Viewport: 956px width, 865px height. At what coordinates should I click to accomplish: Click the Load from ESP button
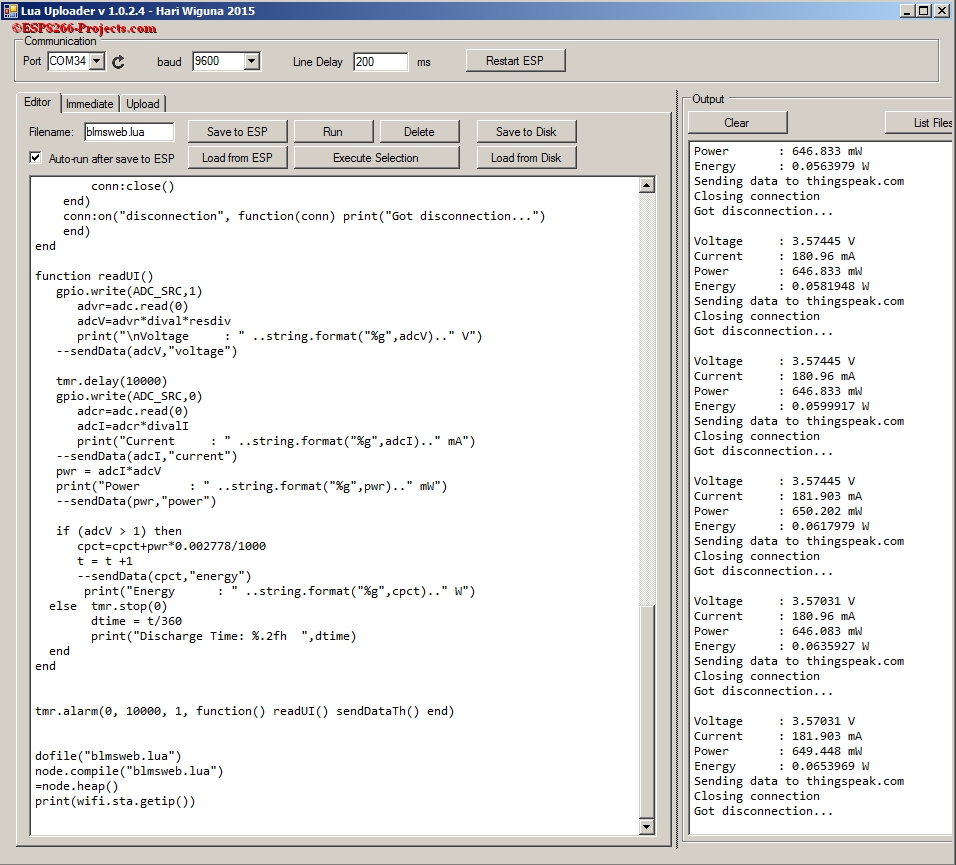[x=237, y=158]
